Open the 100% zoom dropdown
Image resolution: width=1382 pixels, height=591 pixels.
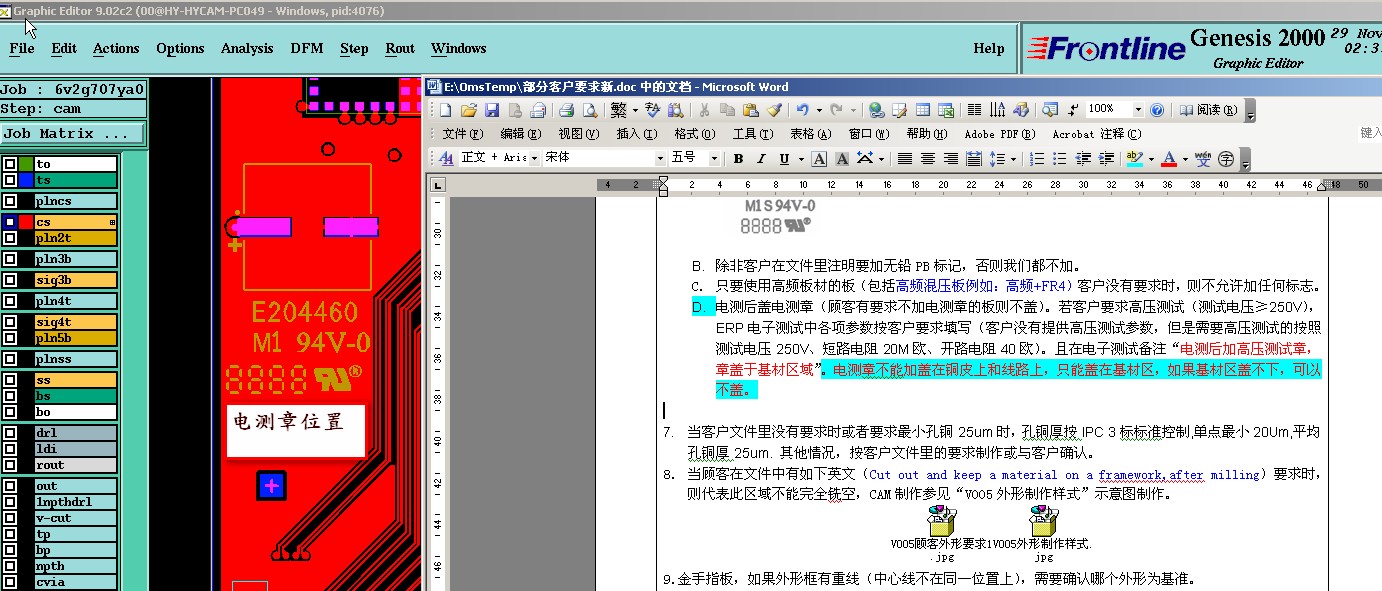click(x=1138, y=110)
